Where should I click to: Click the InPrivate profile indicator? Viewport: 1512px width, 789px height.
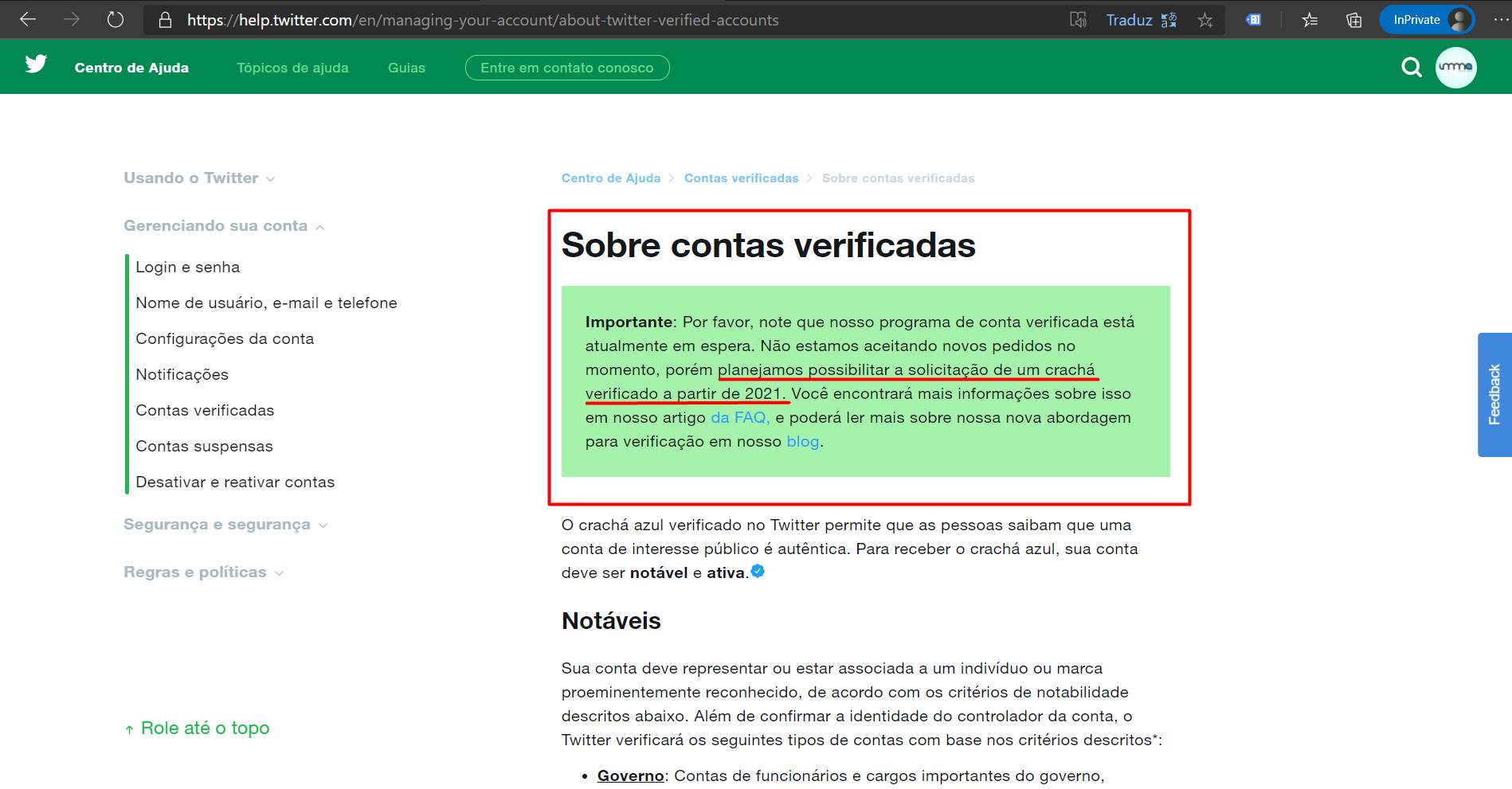[x=1427, y=19]
